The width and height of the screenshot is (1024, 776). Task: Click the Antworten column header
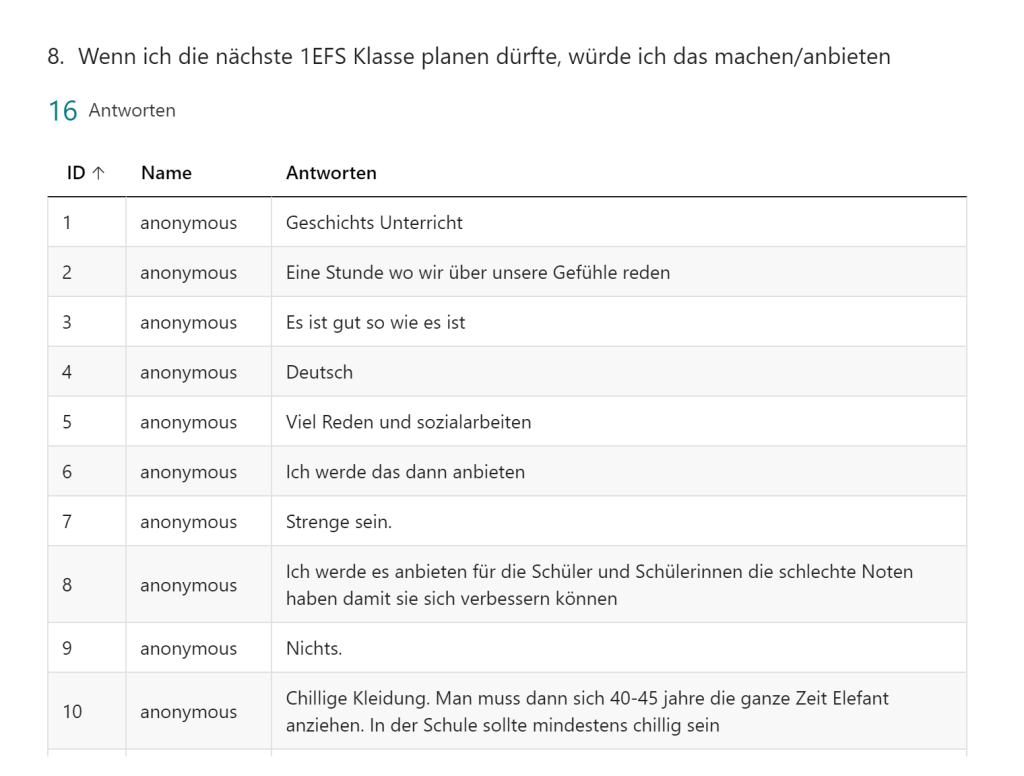[x=331, y=173]
